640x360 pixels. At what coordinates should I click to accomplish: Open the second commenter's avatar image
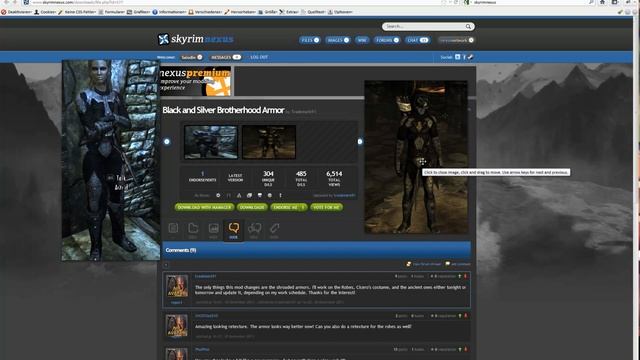coord(177,325)
